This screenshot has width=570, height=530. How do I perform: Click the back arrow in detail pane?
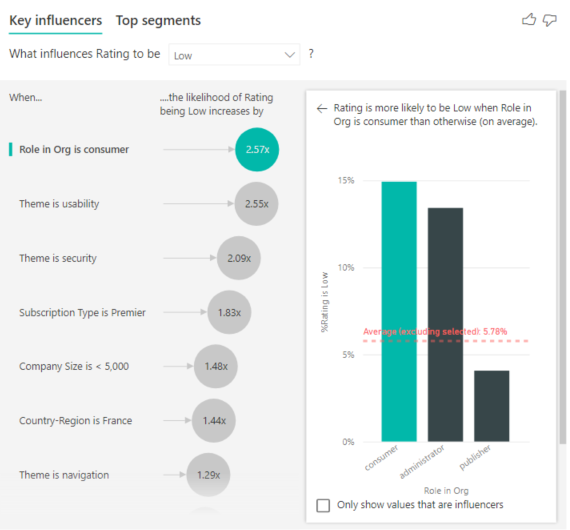[x=322, y=108]
